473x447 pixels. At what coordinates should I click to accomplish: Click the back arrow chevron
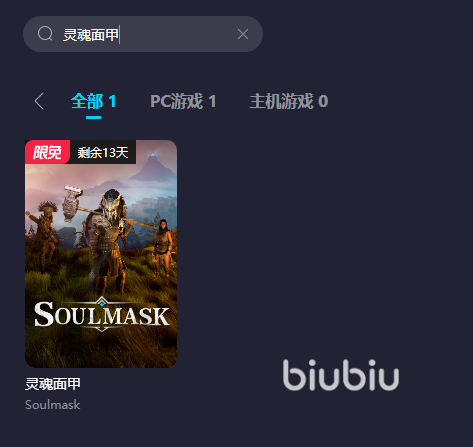point(39,101)
